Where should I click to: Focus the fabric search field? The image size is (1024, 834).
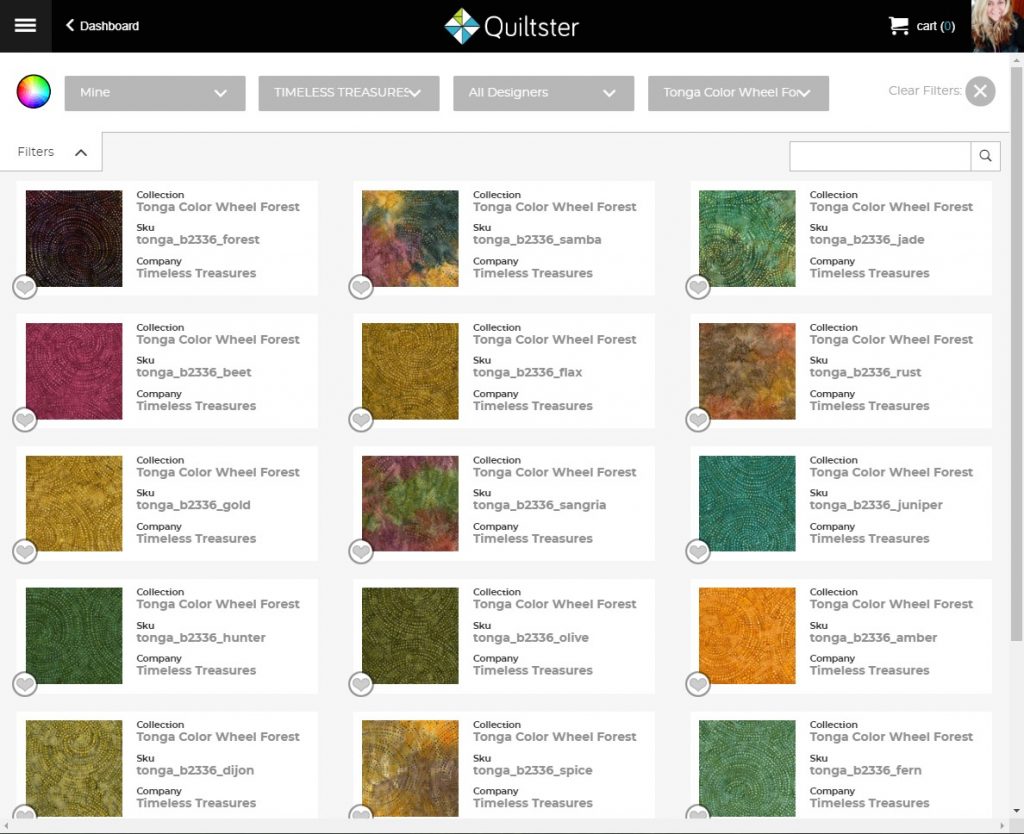(x=880, y=156)
